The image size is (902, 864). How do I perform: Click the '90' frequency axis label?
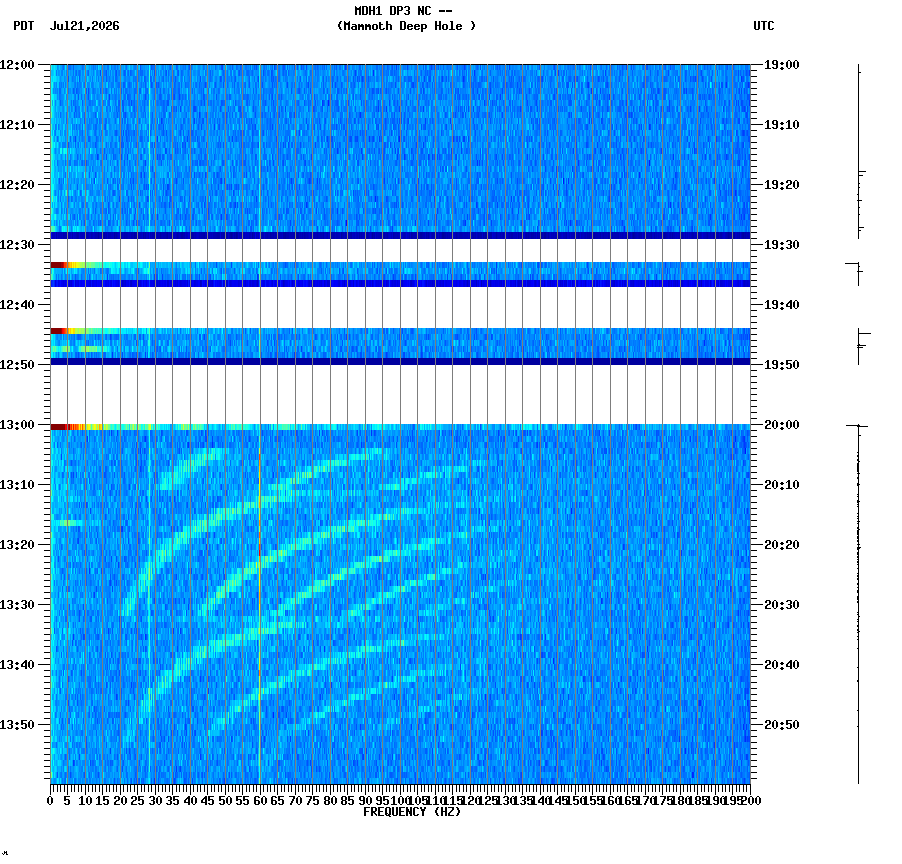pos(365,801)
